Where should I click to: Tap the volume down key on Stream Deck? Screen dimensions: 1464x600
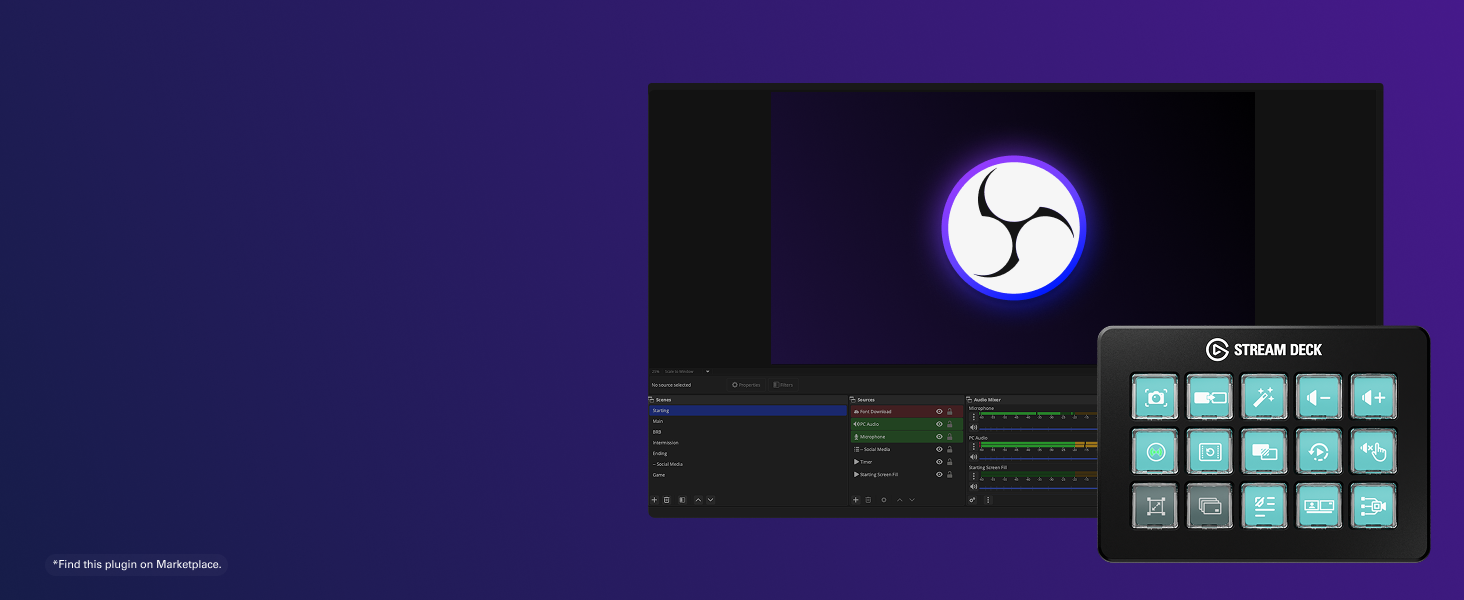(x=1319, y=397)
